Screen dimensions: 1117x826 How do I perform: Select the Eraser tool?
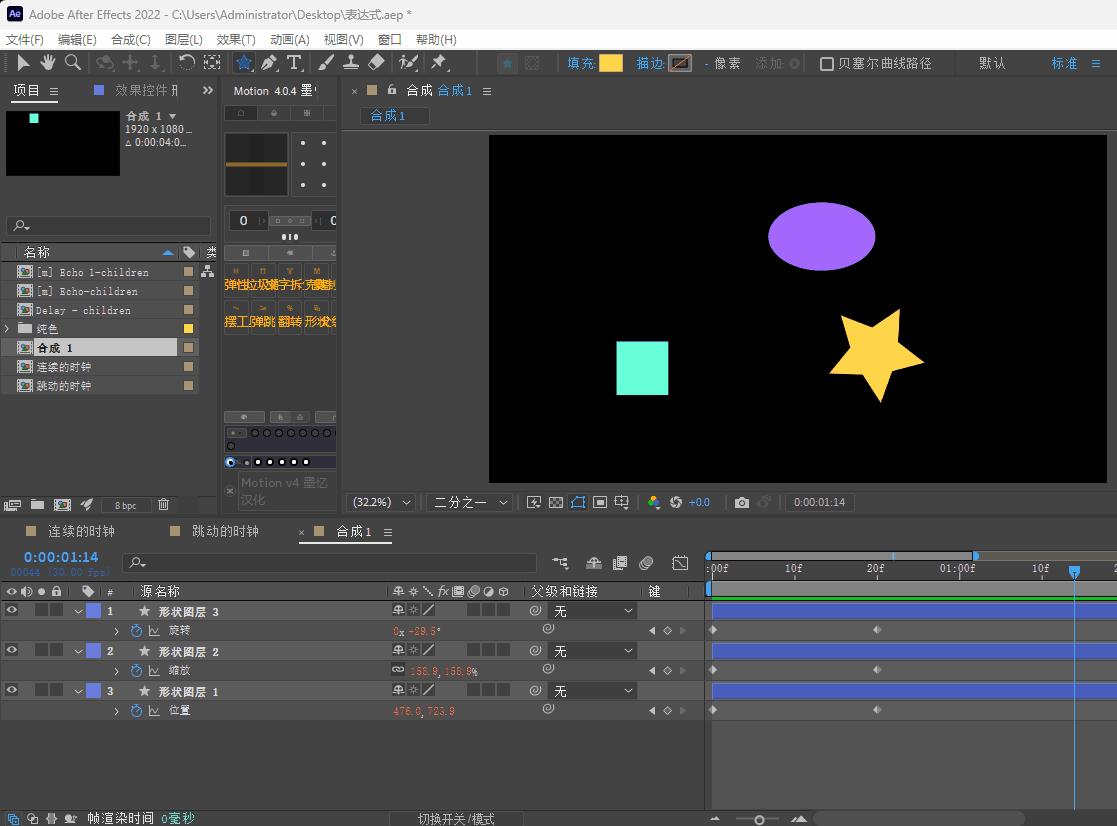376,63
